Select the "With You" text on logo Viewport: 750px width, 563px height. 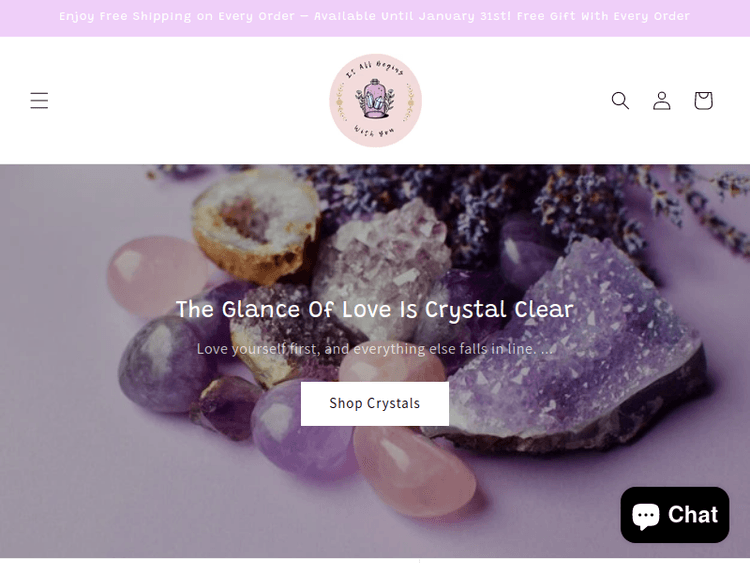(x=374, y=130)
